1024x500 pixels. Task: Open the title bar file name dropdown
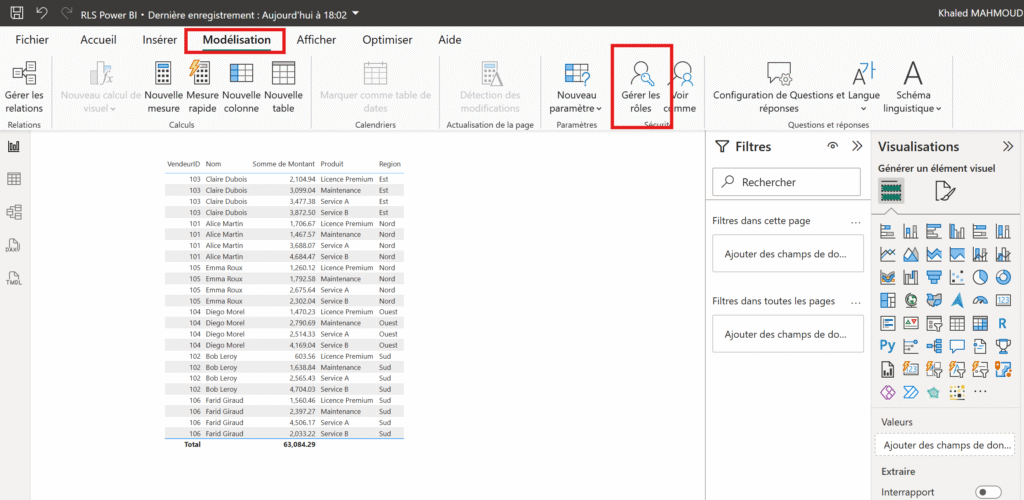point(355,12)
